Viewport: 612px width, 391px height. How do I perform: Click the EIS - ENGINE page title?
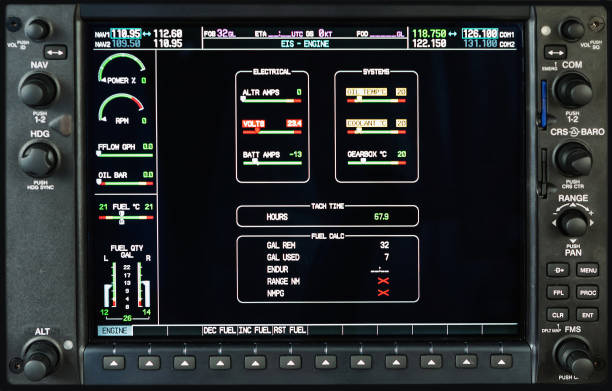tap(305, 44)
